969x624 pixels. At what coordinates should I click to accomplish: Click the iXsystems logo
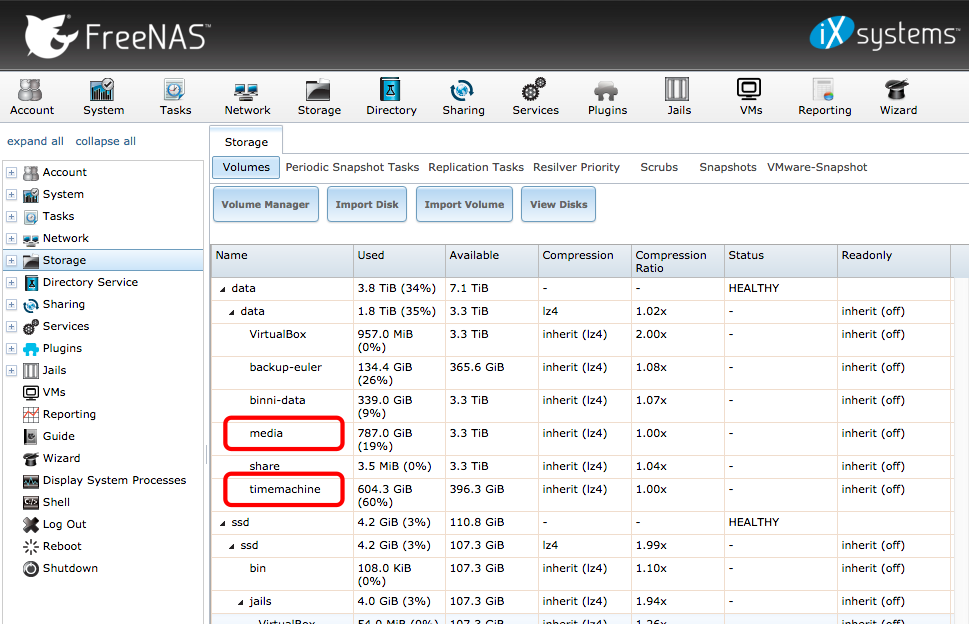tap(884, 33)
